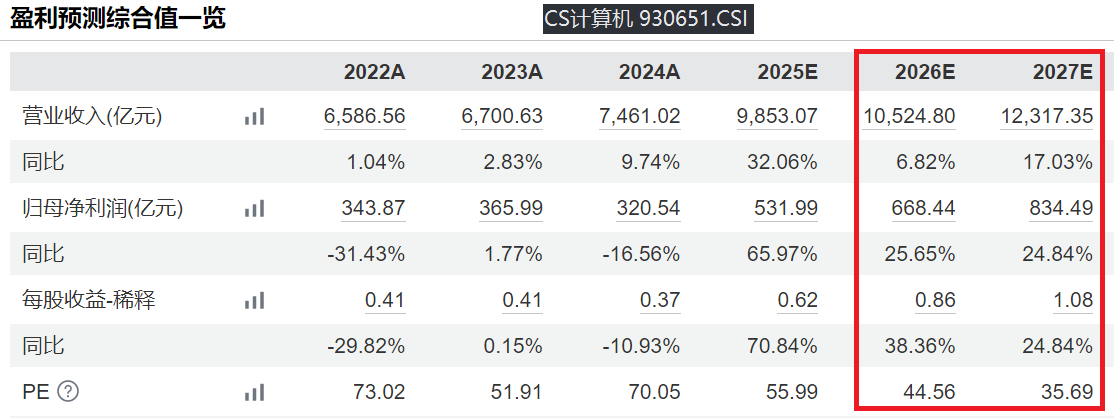Click the 2026E revenue forecast 10,524.80
The width and height of the screenshot is (1114, 418).
pos(909,117)
